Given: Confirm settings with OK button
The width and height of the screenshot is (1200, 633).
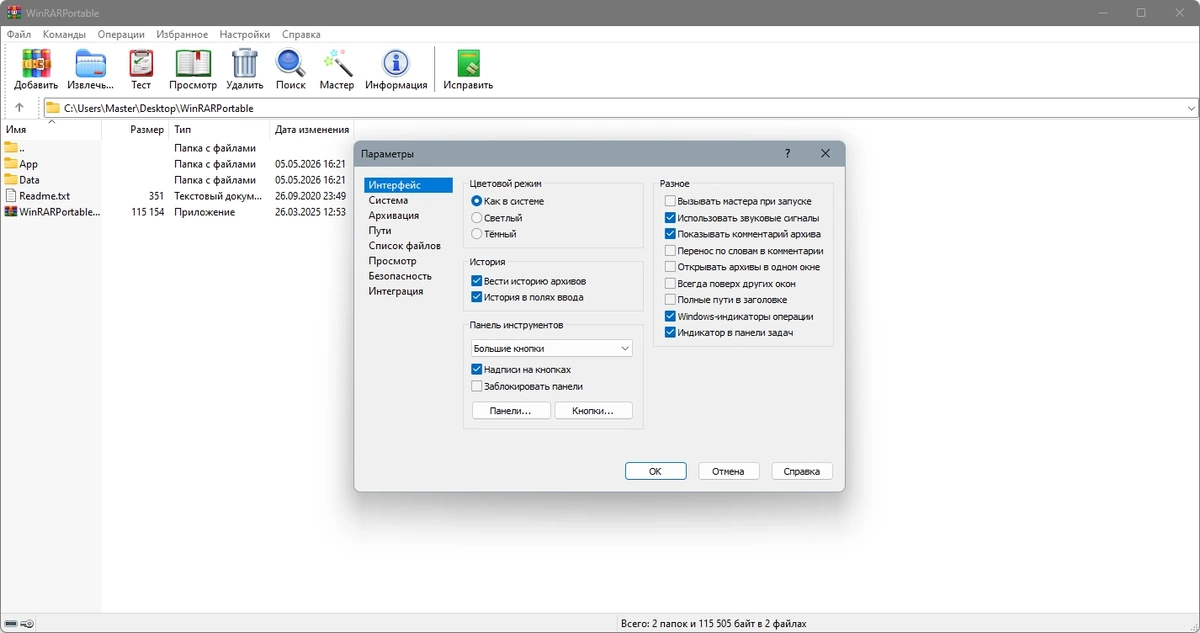Looking at the screenshot, I should tap(655, 471).
